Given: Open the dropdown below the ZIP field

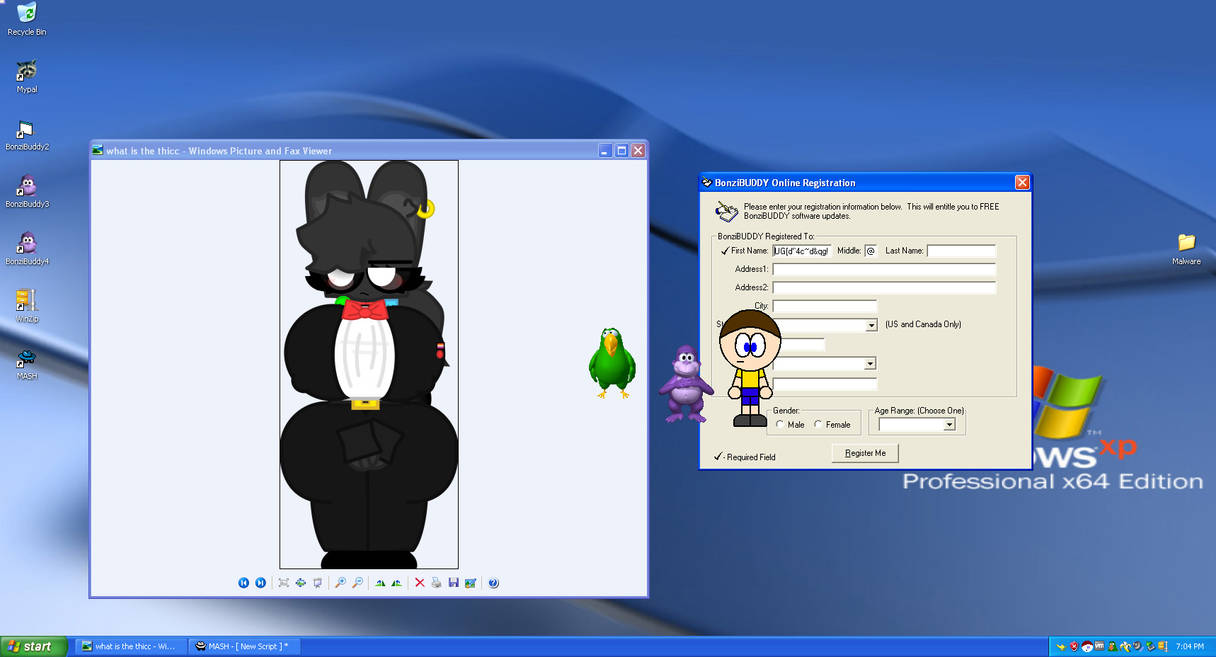Looking at the screenshot, I should (870, 364).
